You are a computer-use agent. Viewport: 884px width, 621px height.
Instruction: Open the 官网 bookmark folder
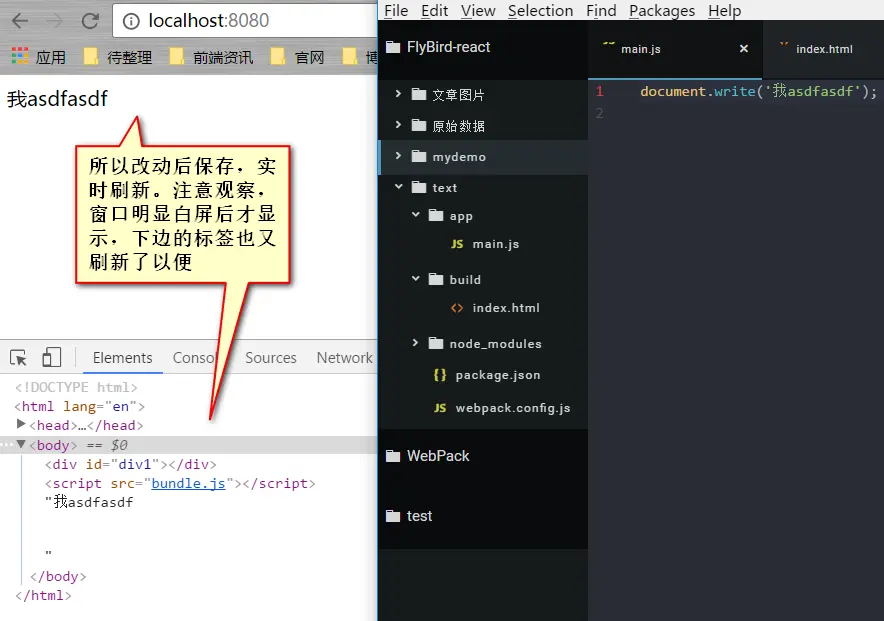[x=297, y=57]
